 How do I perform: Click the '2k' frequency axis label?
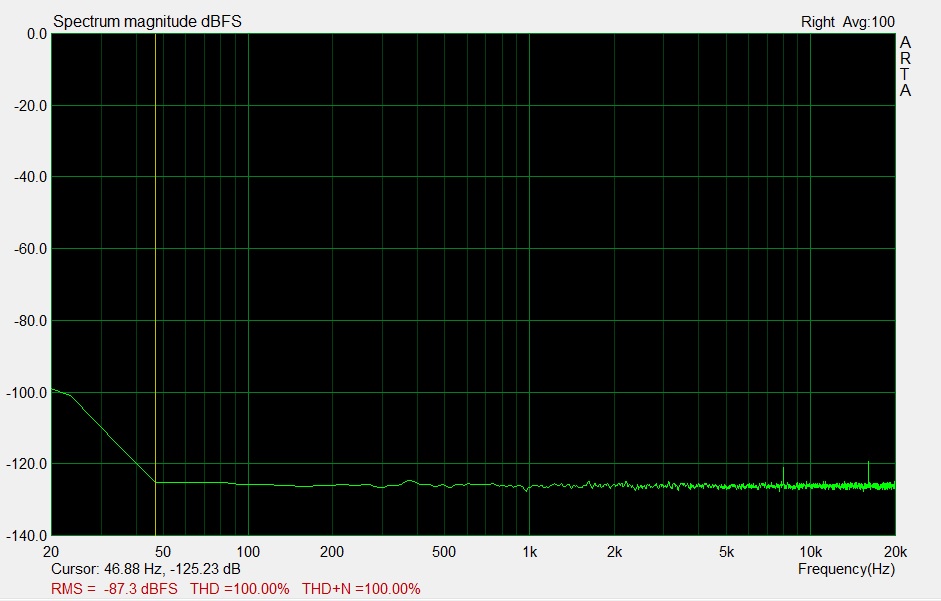pos(614,552)
